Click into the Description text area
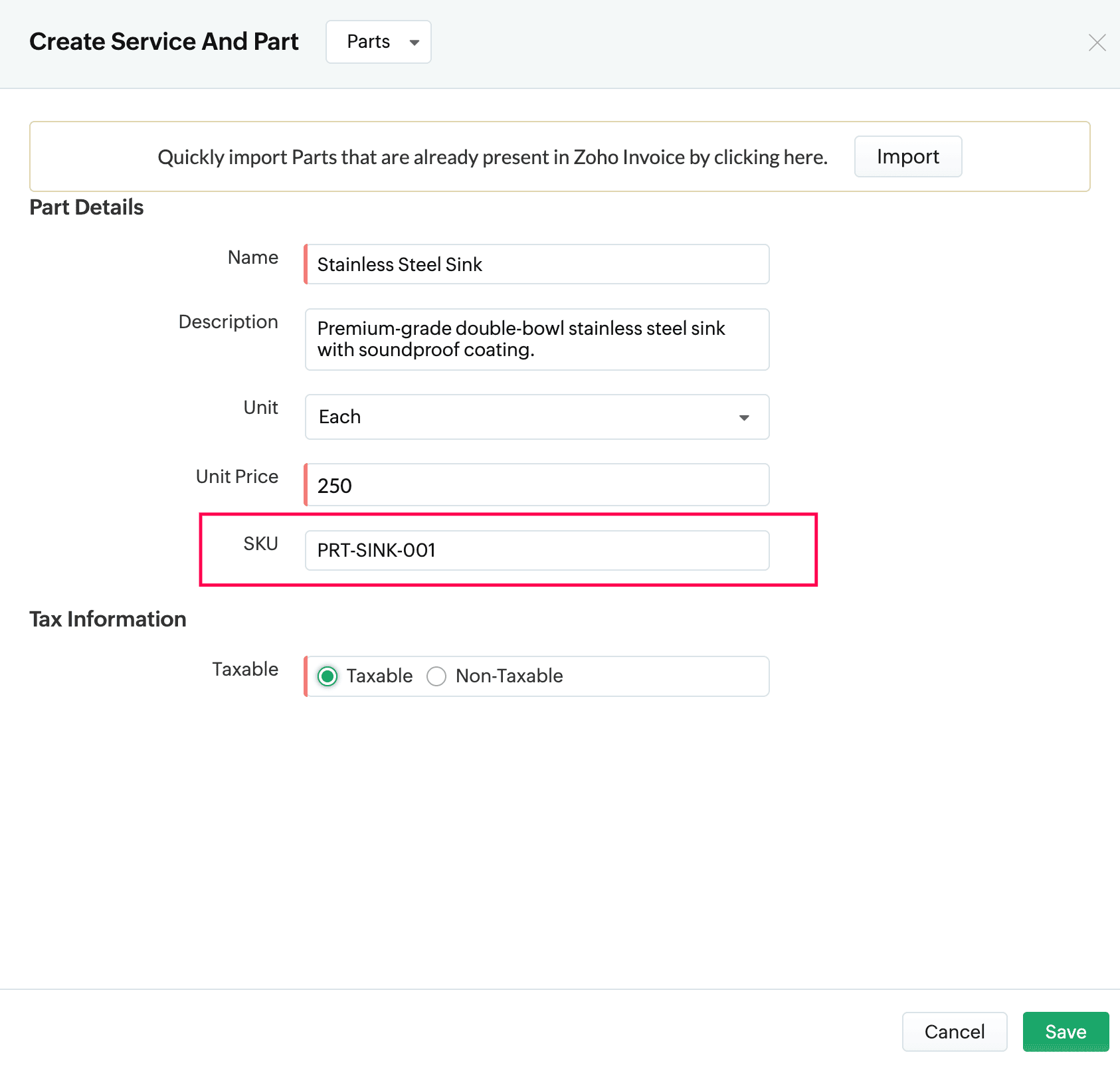The image size is (1120, 1067). (x=537, y=339)
